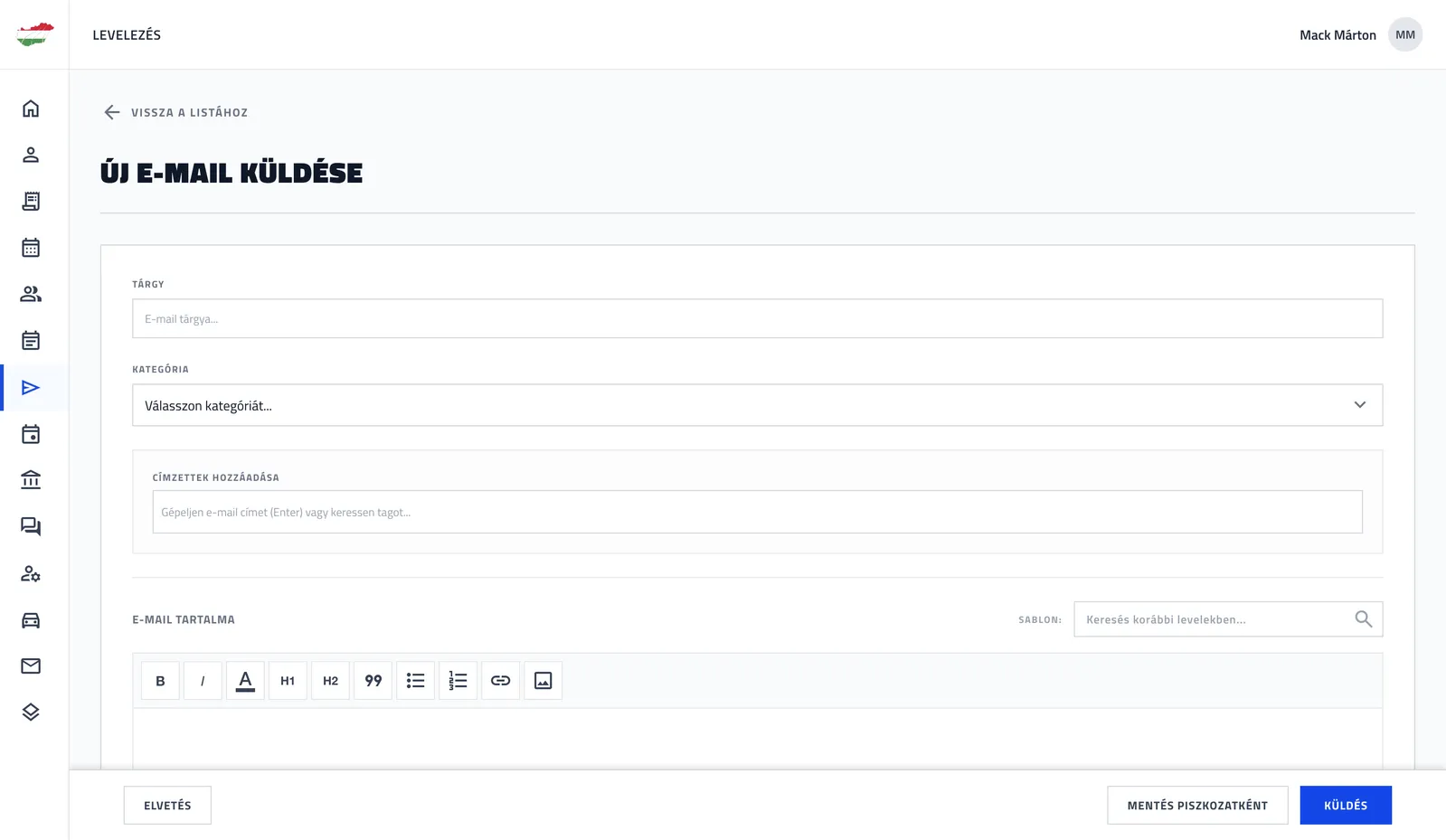The image size is (1446, 840).
Task: Open the MM user avatar
Action: [x=1405, y=34]
